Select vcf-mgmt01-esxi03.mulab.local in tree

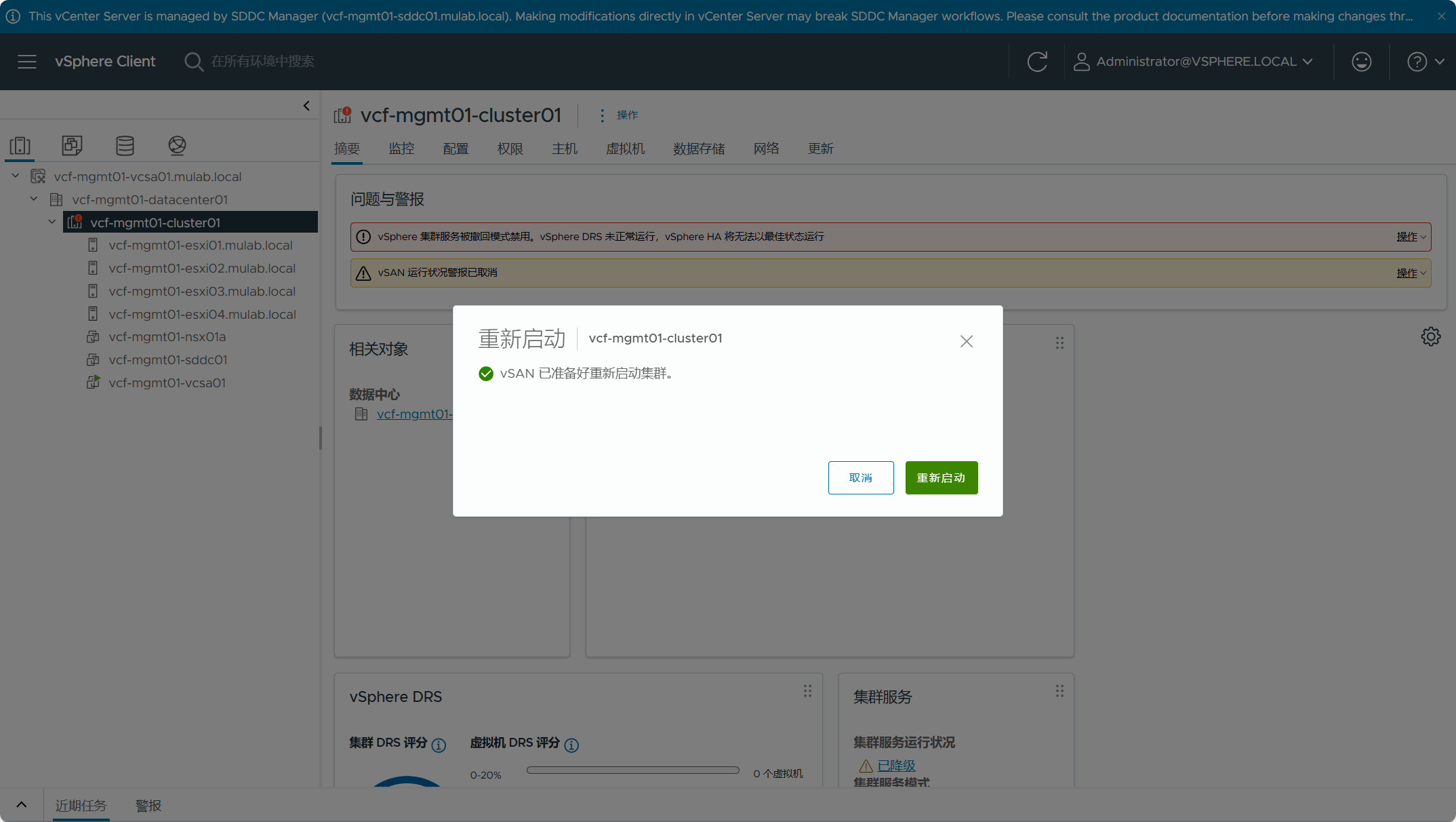click(202, 292)
